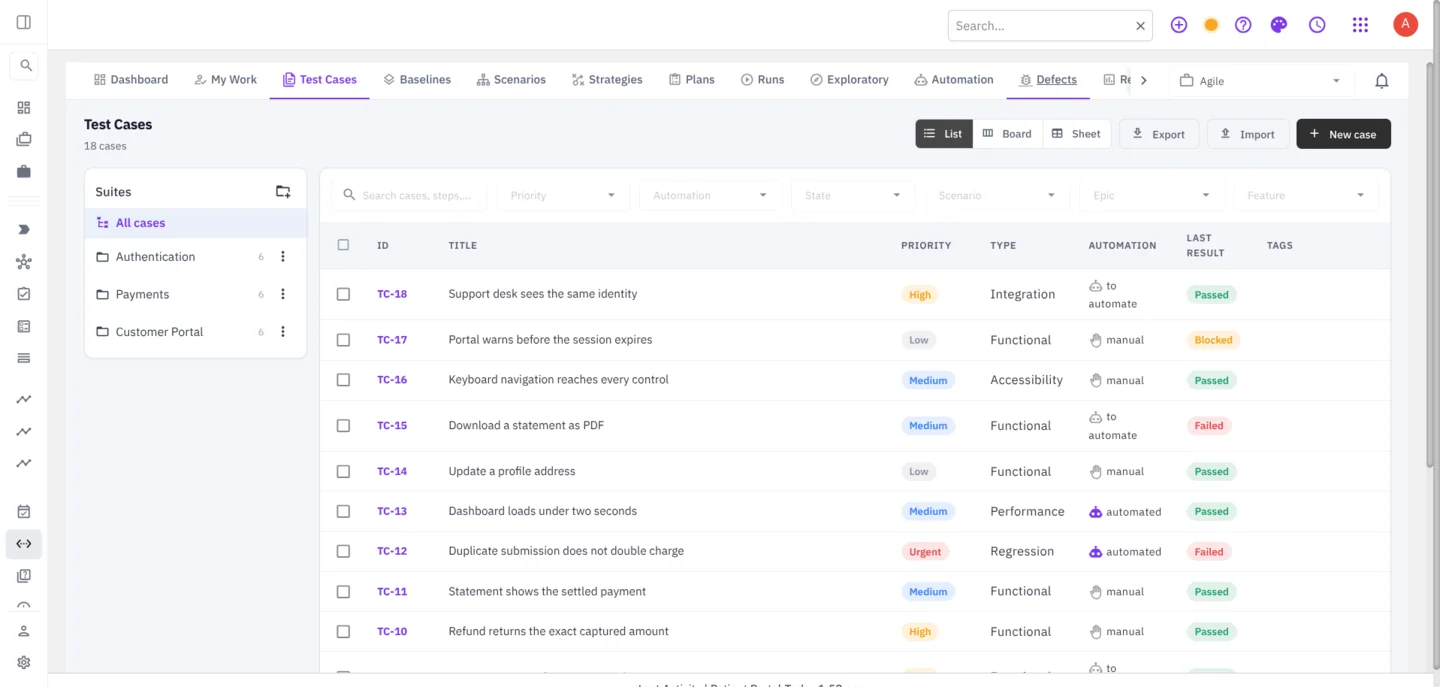Open the theme palette icon
The image size is (1440, 687).
[1279, 25]
